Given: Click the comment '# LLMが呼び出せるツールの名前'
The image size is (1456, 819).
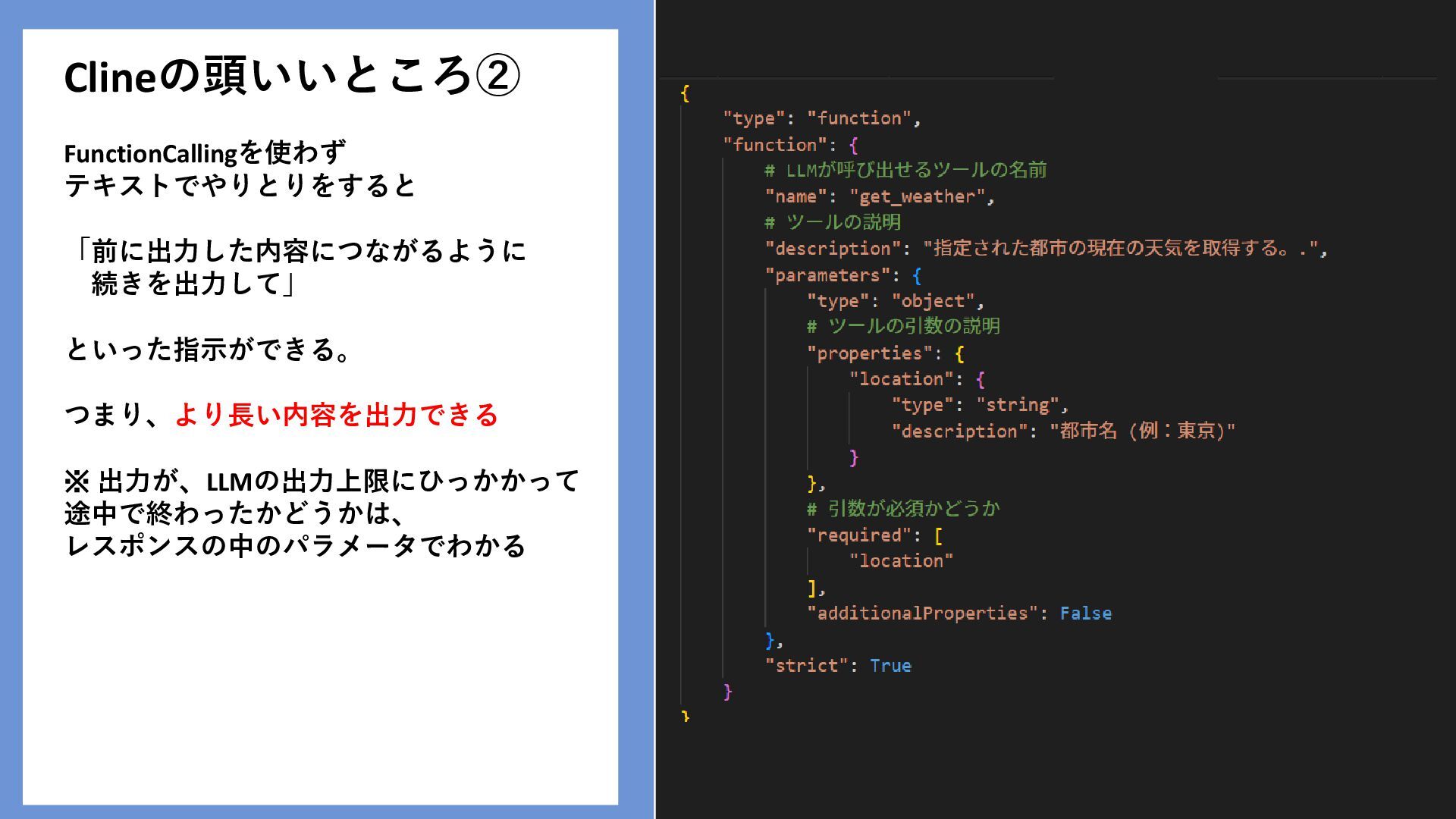Looking at the screenshot, I should (905, 170).
